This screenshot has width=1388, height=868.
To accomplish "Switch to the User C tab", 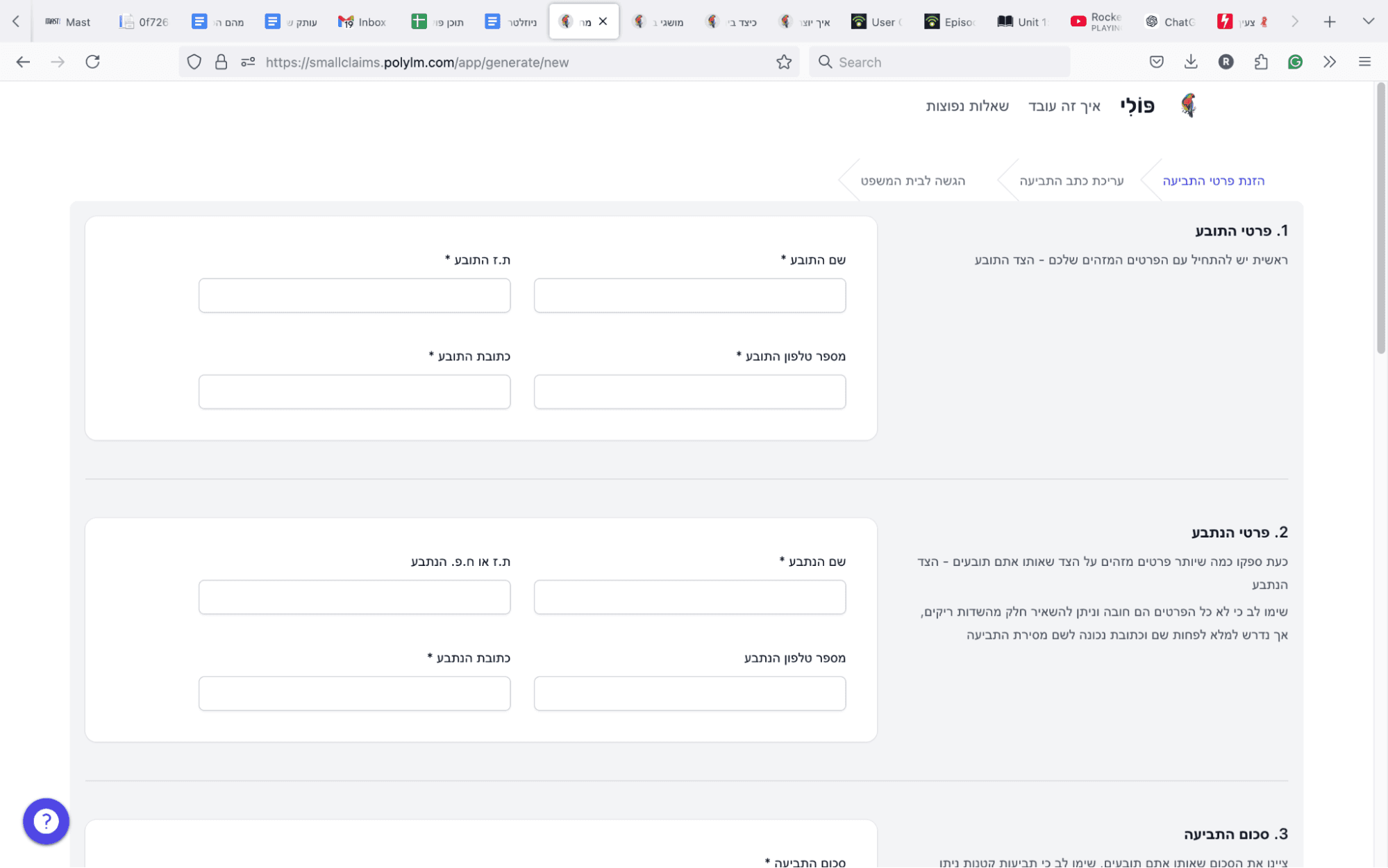I will pyautogui.click(x=877, y=22).
